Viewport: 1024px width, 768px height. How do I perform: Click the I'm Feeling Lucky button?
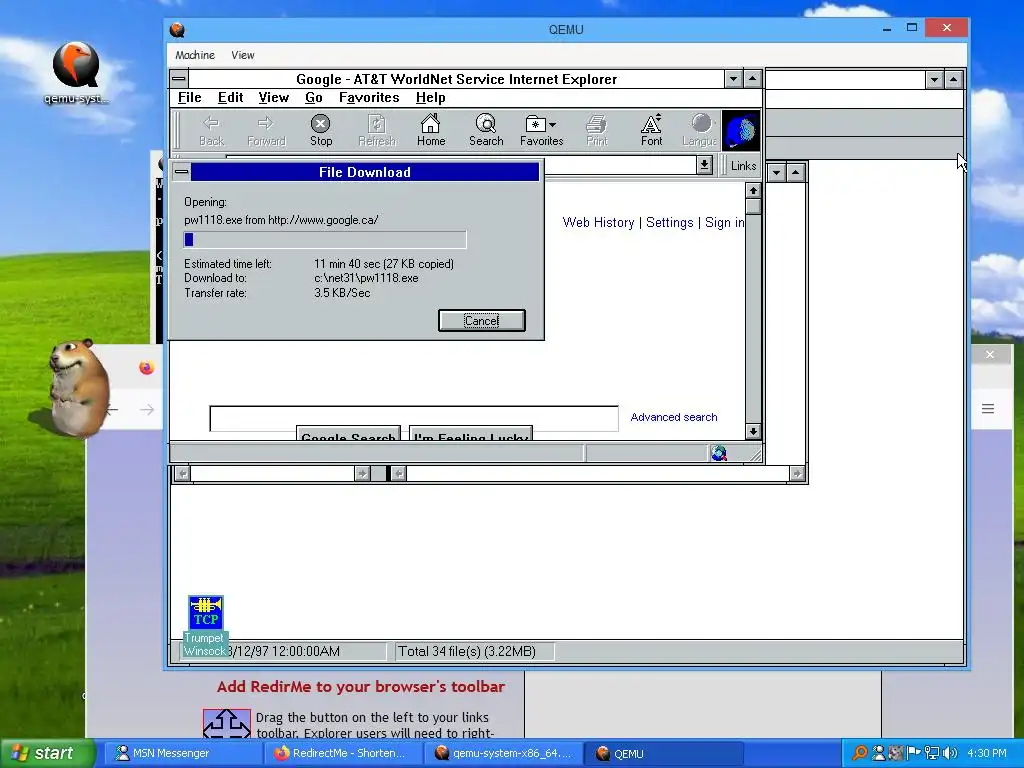tap(471, 434)
